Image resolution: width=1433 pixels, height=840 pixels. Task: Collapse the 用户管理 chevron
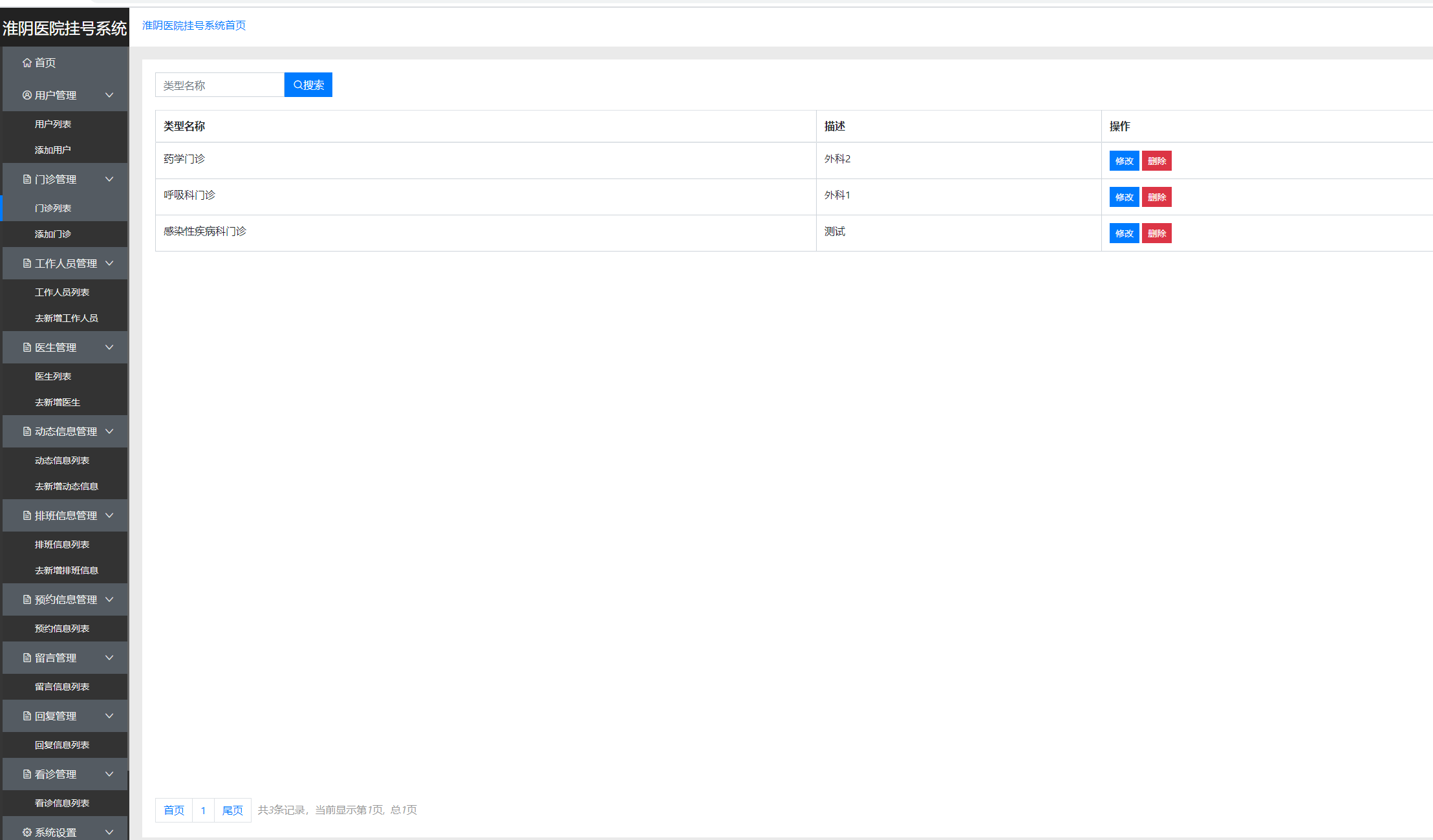109,95
